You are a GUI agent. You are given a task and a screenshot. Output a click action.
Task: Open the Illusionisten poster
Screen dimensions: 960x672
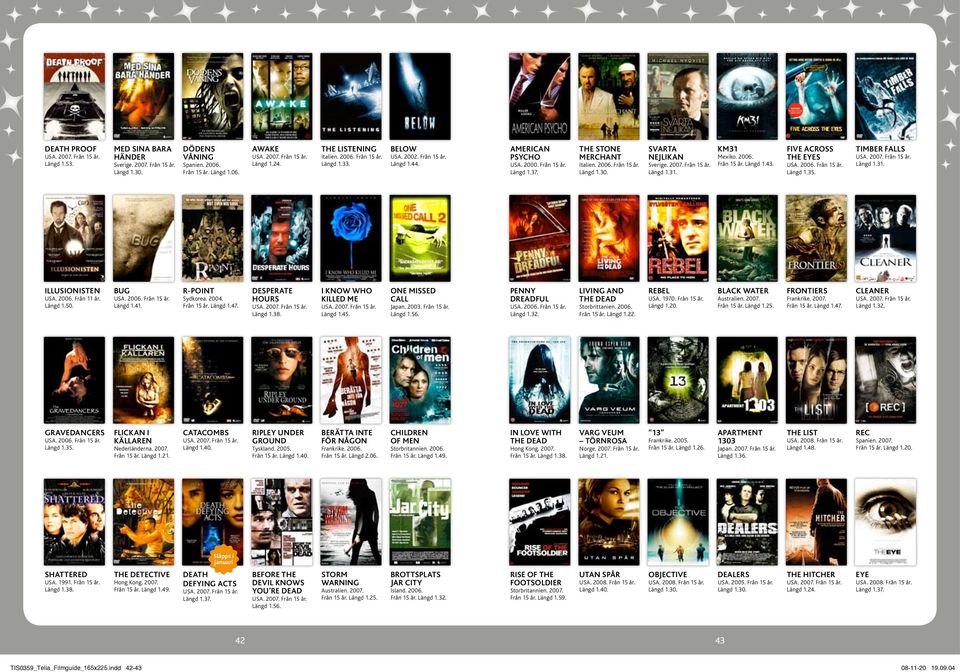point(74,238)
